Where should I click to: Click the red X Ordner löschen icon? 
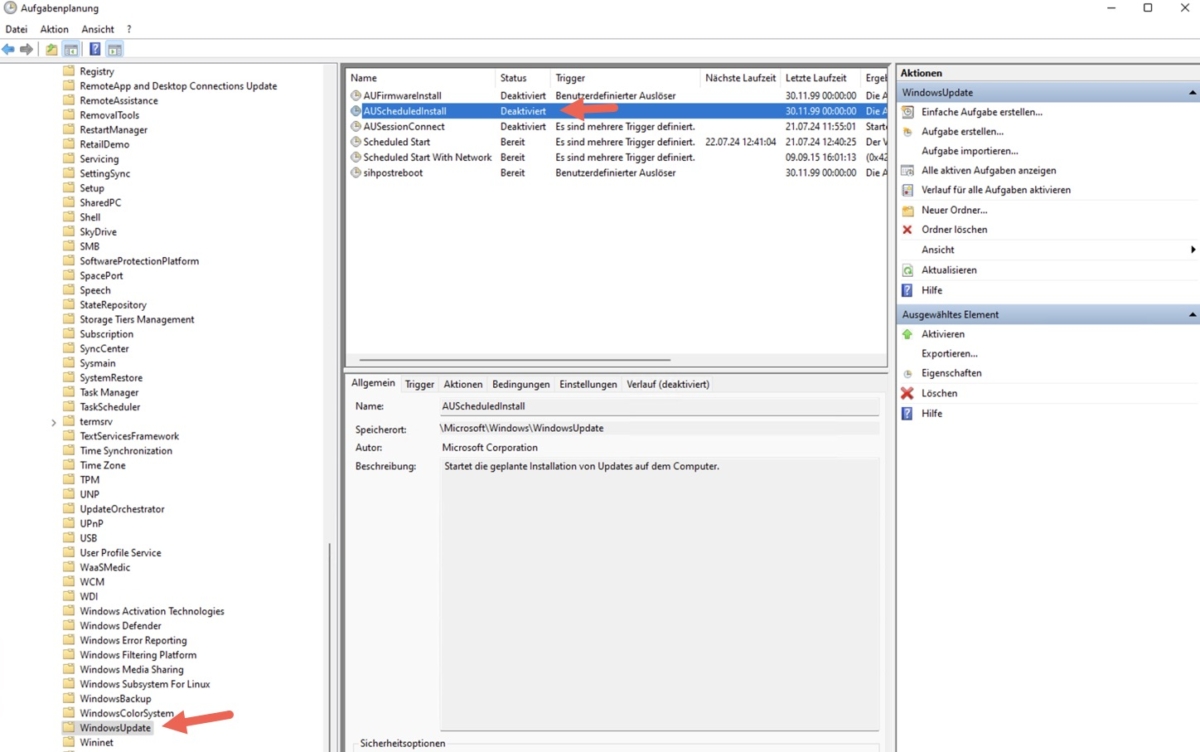(x=908, y=229)
